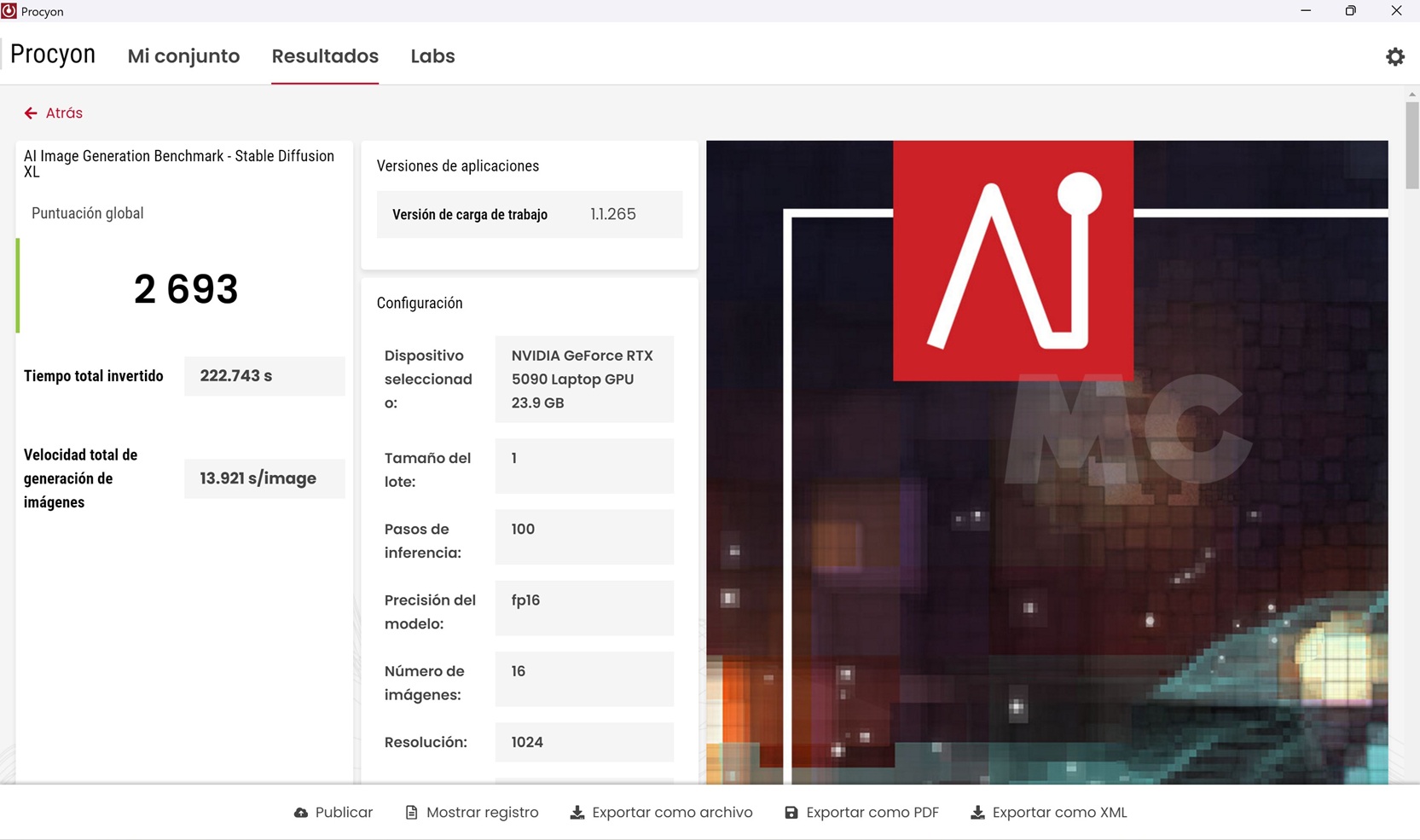
Task: Click the AI benchmark artwork image
Action: coord(1047,462)
